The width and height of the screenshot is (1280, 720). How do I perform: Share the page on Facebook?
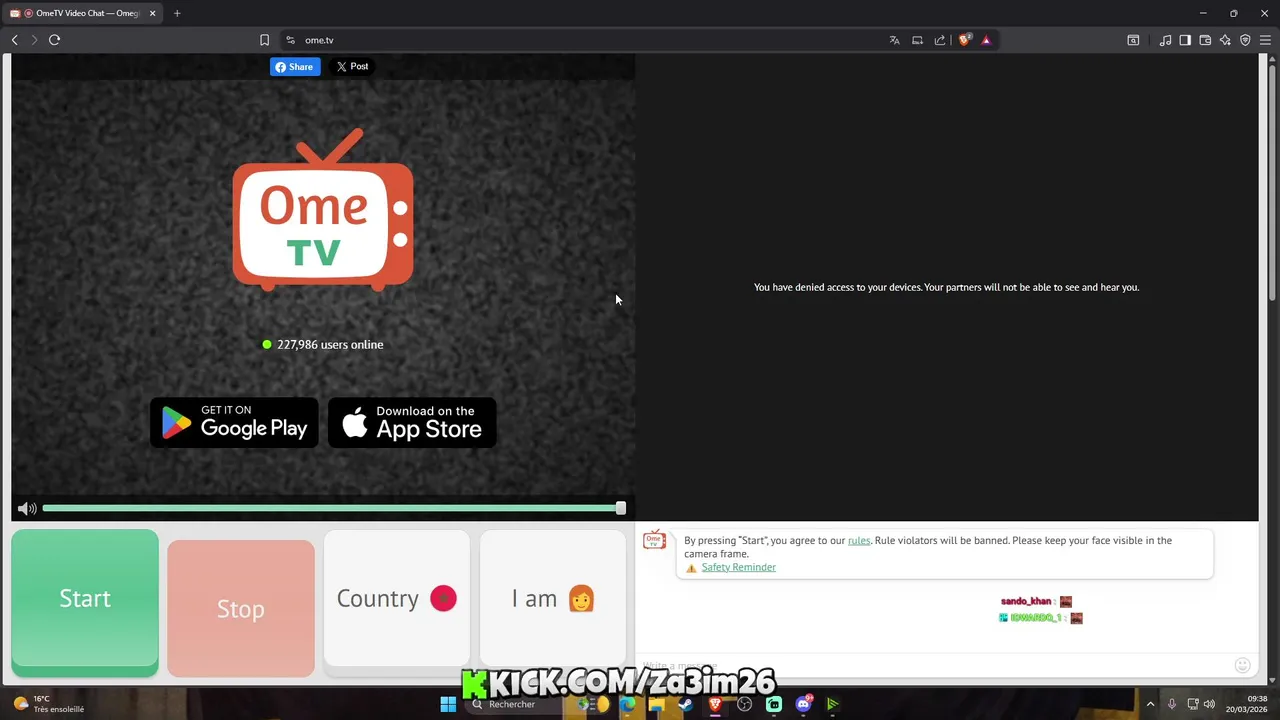(295, 67)
